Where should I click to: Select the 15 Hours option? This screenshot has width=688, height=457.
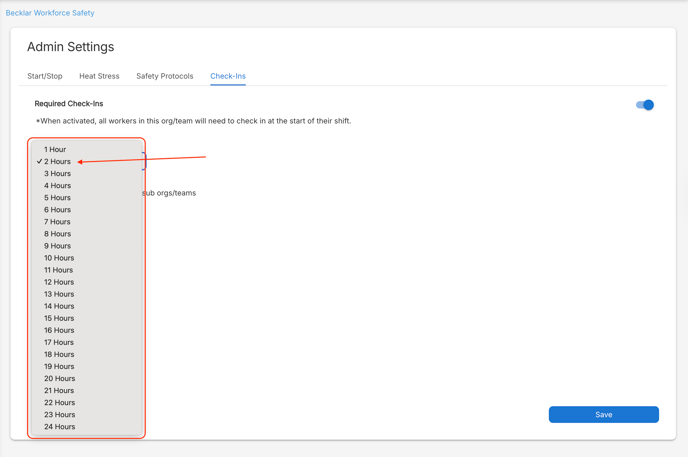pos(86,318)
